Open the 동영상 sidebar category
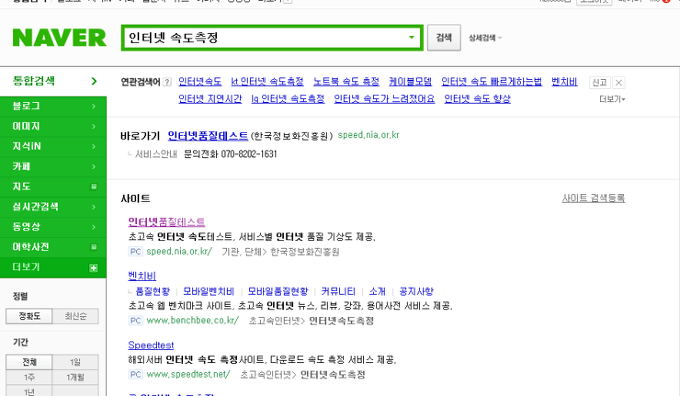680x396 pixels. tap(53, 227)
